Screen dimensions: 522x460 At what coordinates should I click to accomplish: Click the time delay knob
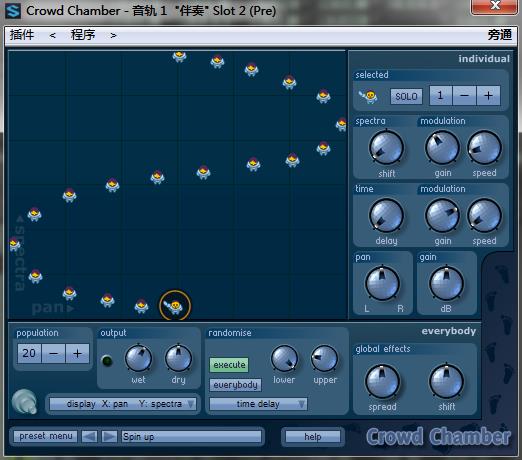click(386, 215)
